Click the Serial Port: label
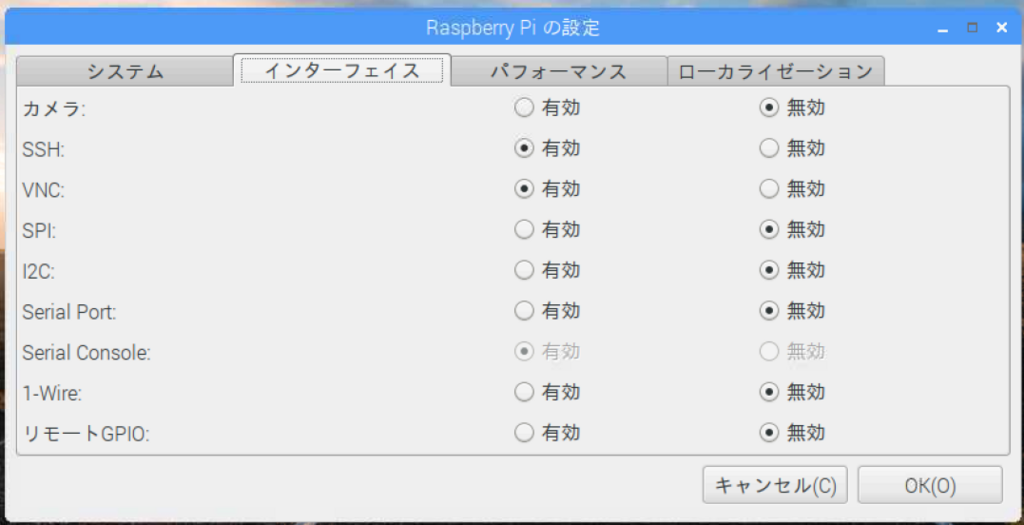Image resolution: width=1024 pixels, height=525 pixels. click(69, 311)
